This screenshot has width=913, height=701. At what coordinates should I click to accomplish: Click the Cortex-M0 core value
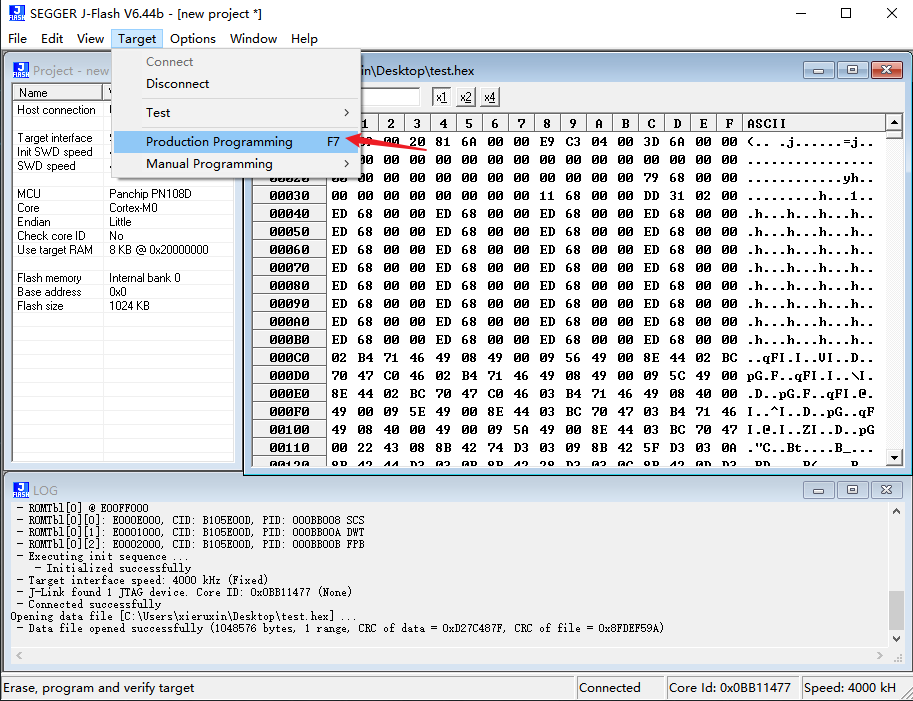[x=133, y=208]
